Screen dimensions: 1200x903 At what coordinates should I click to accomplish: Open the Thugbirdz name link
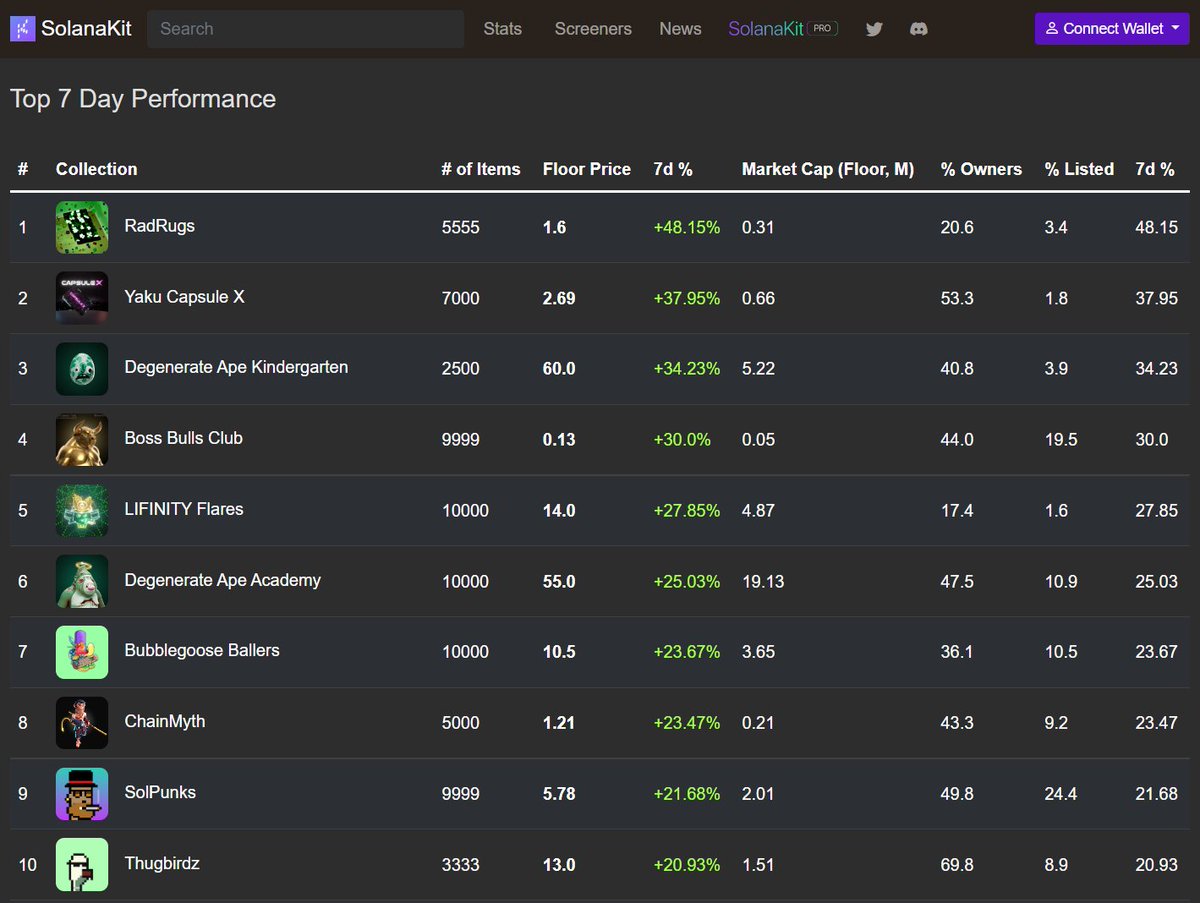(x=162, y=863)
